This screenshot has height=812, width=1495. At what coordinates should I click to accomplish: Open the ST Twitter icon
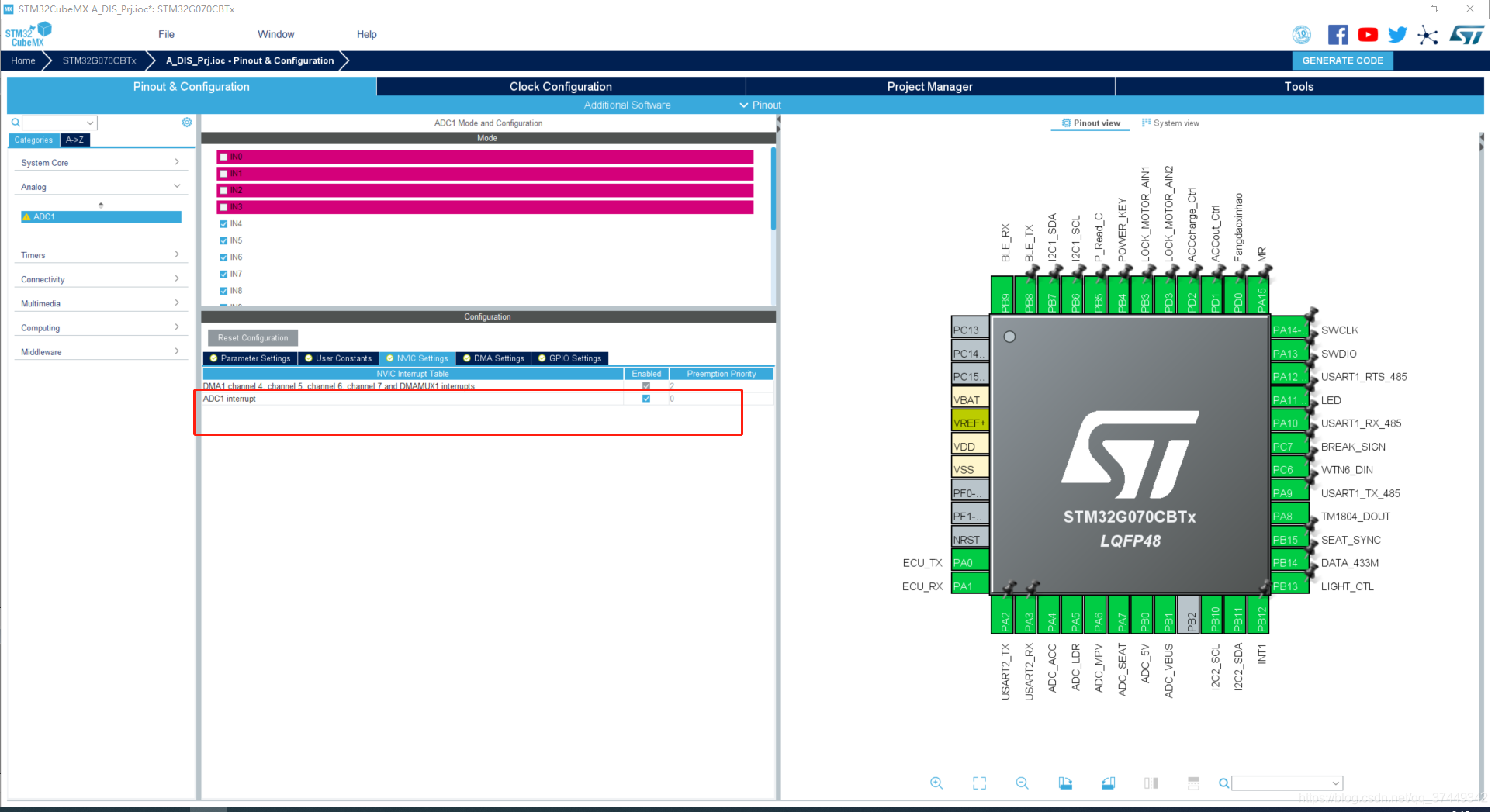tap(1397, 35)
